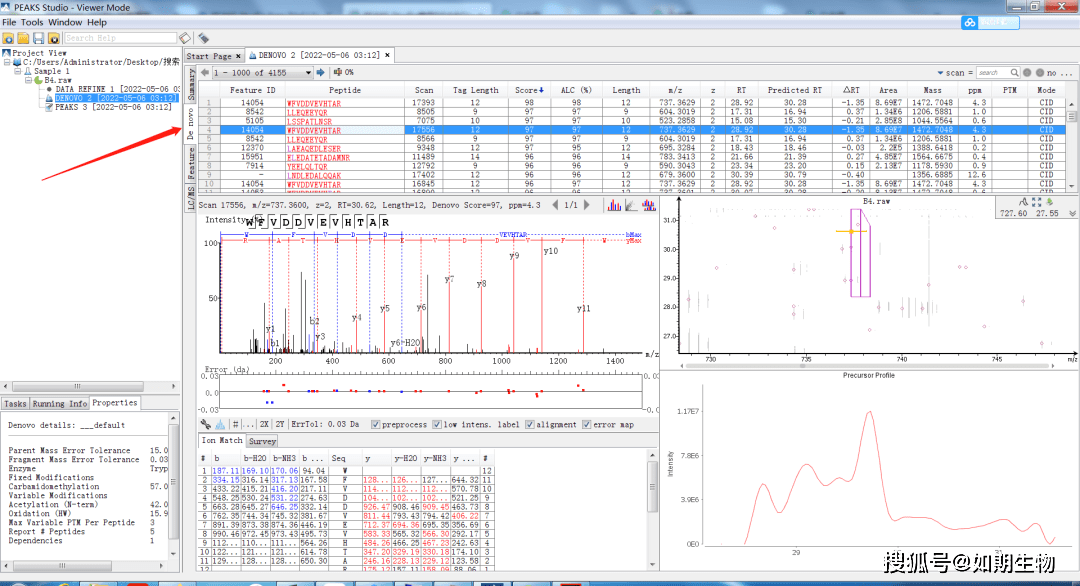
Task: Open the 1 - 1000 of 4155 dropdown
Action: pyautogui.click(x=307, y=73)
